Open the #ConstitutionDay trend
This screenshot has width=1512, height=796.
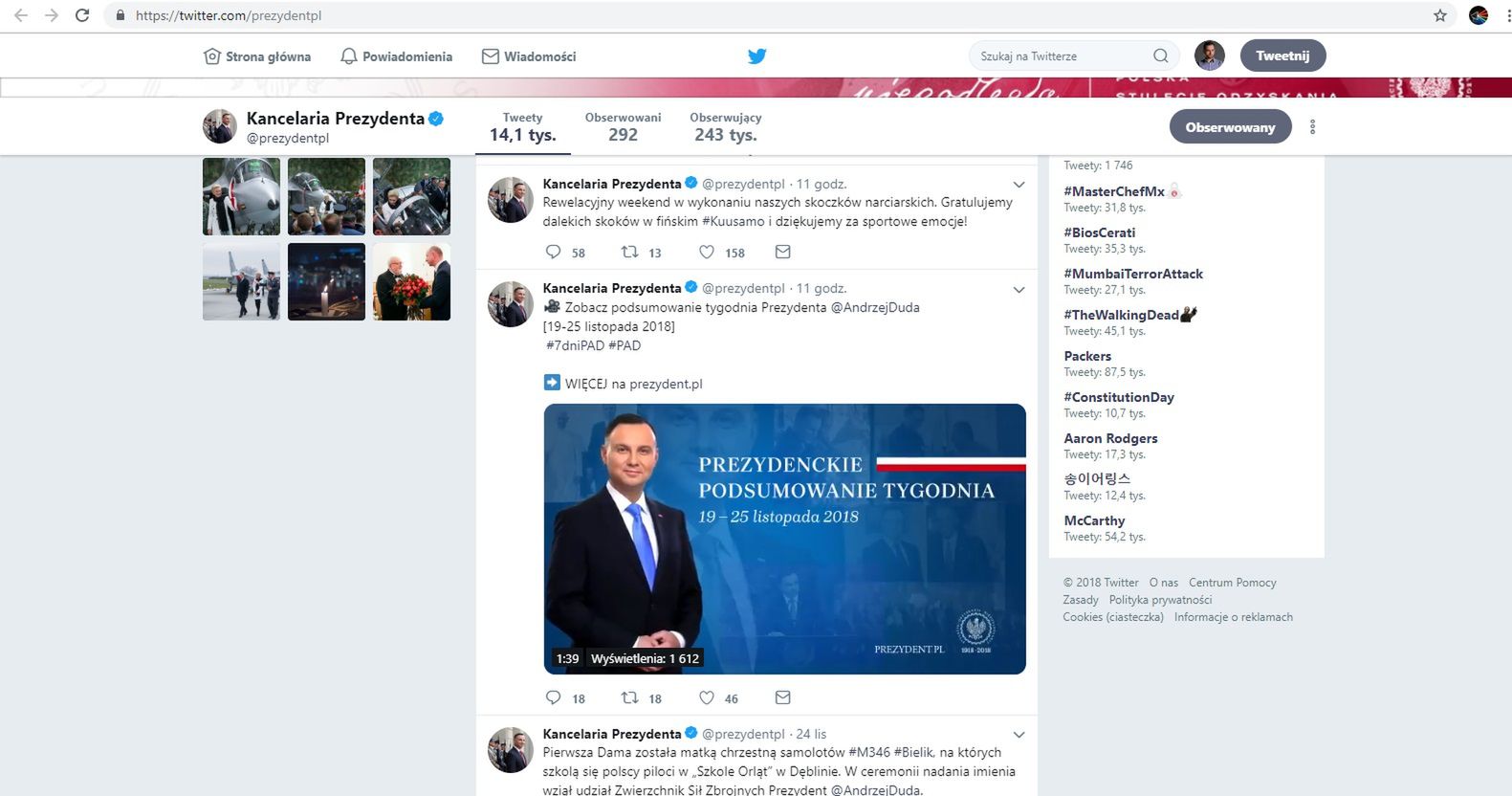coord(1119,397)
